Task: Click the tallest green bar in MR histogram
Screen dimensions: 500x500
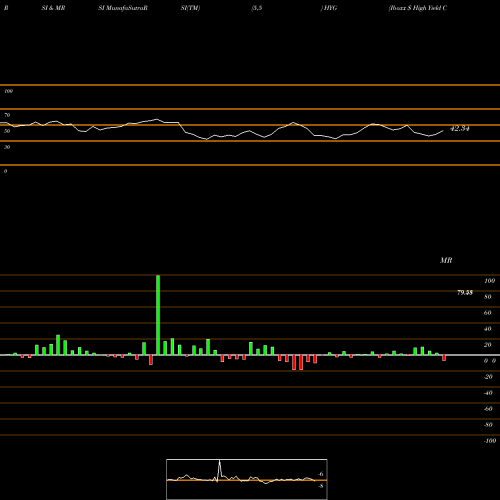Action: tap(158, 315)
